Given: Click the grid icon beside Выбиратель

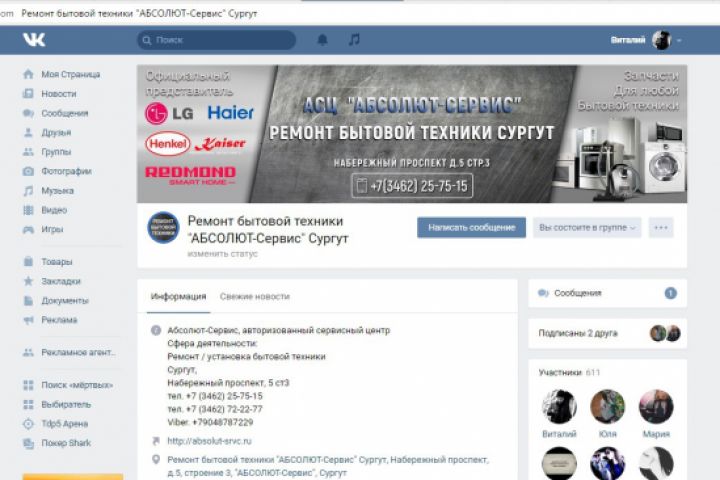Looking at the screenshot, I should tap(28, 404).
